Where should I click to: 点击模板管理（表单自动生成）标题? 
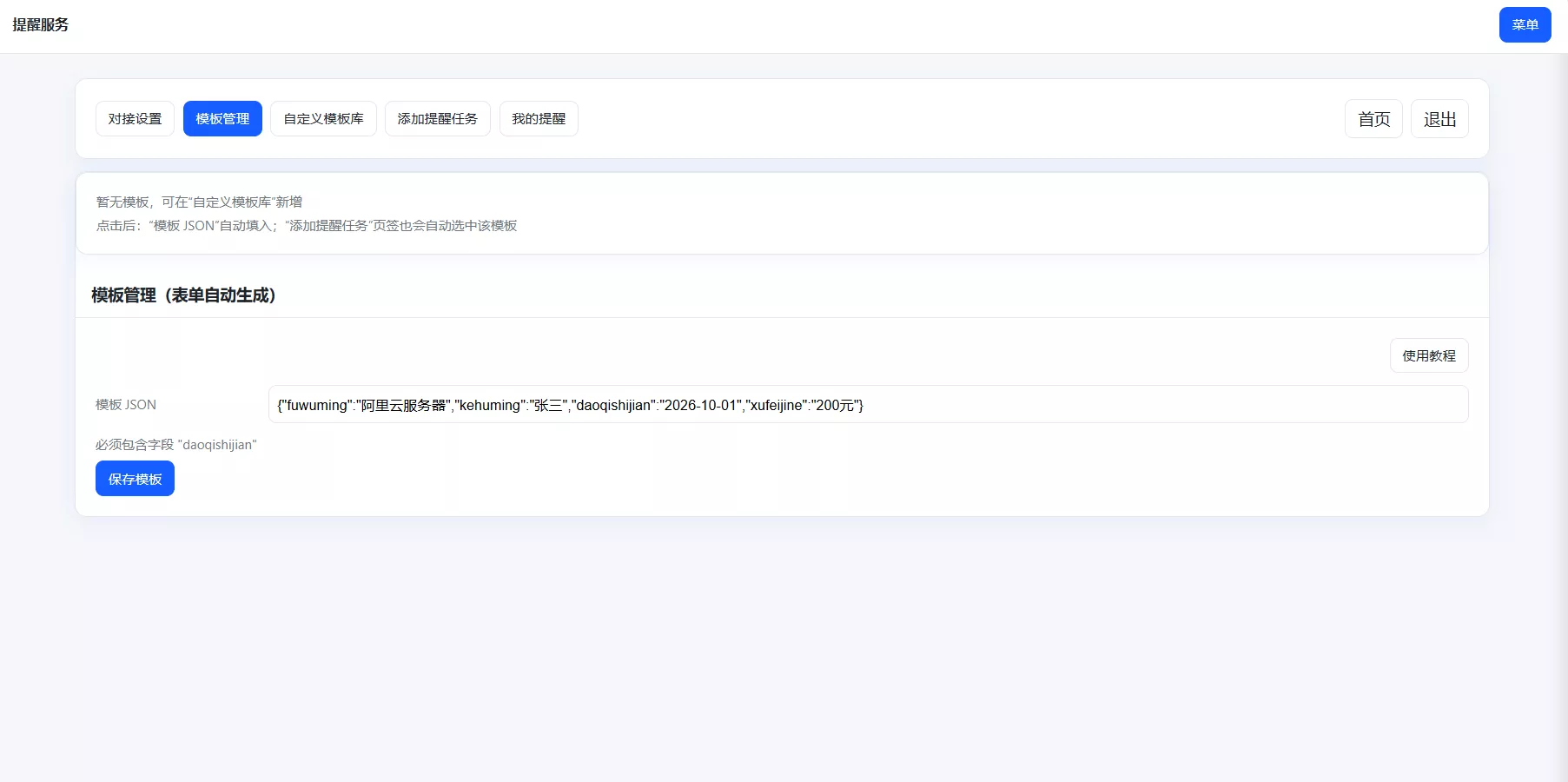[x=183, y=295]
